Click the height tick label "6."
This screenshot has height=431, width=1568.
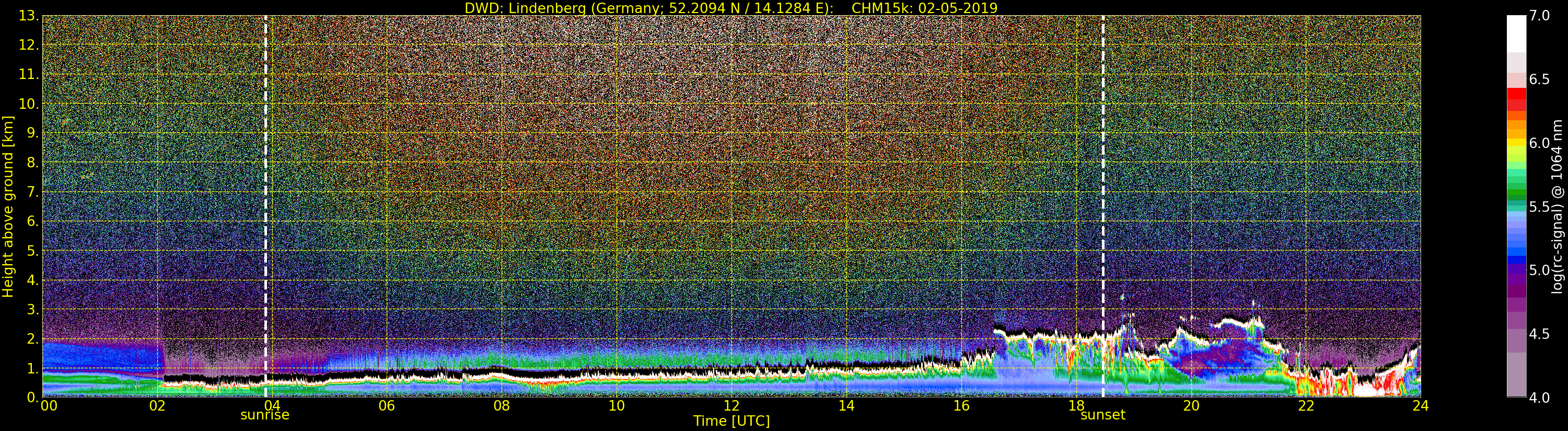(x=33, y=221)
